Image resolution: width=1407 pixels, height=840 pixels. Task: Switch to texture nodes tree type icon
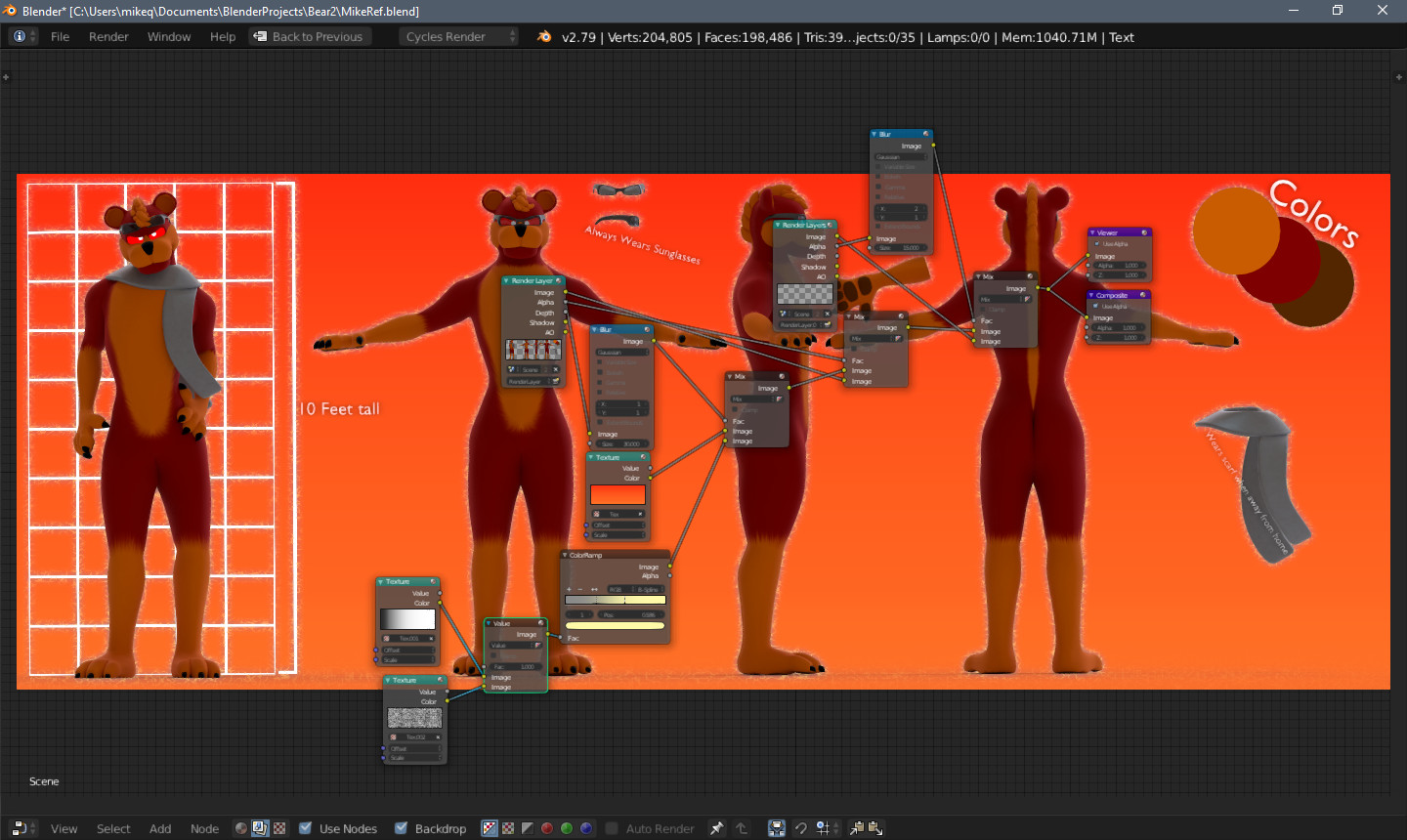tap(279, 828)
